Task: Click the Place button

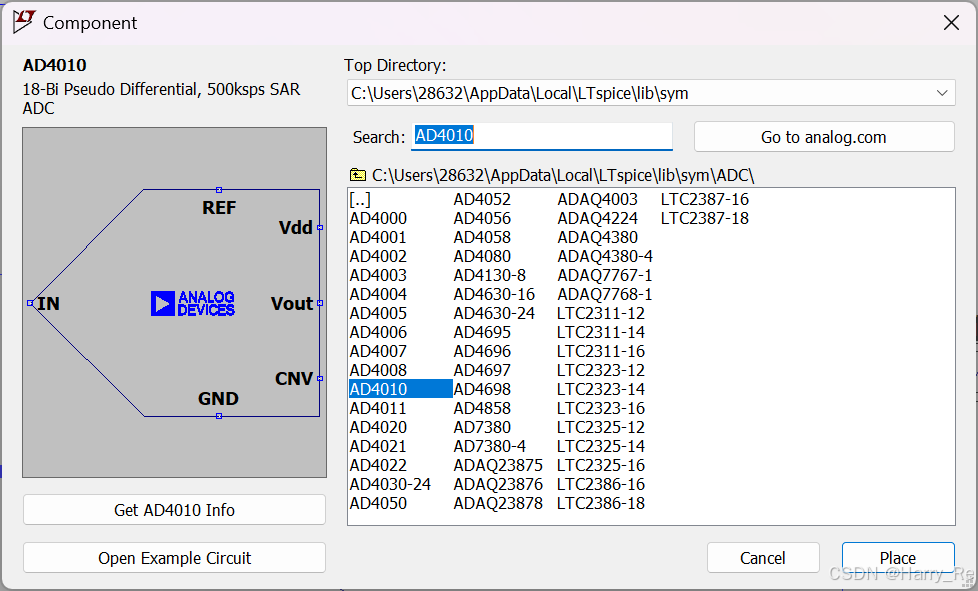Action: coord(898,558)
